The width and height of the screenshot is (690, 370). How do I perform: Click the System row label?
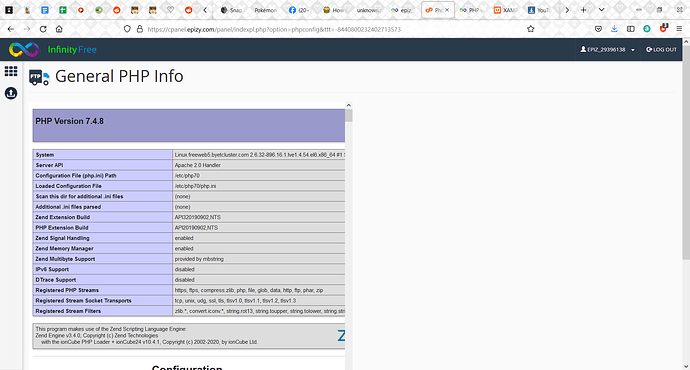44,155
